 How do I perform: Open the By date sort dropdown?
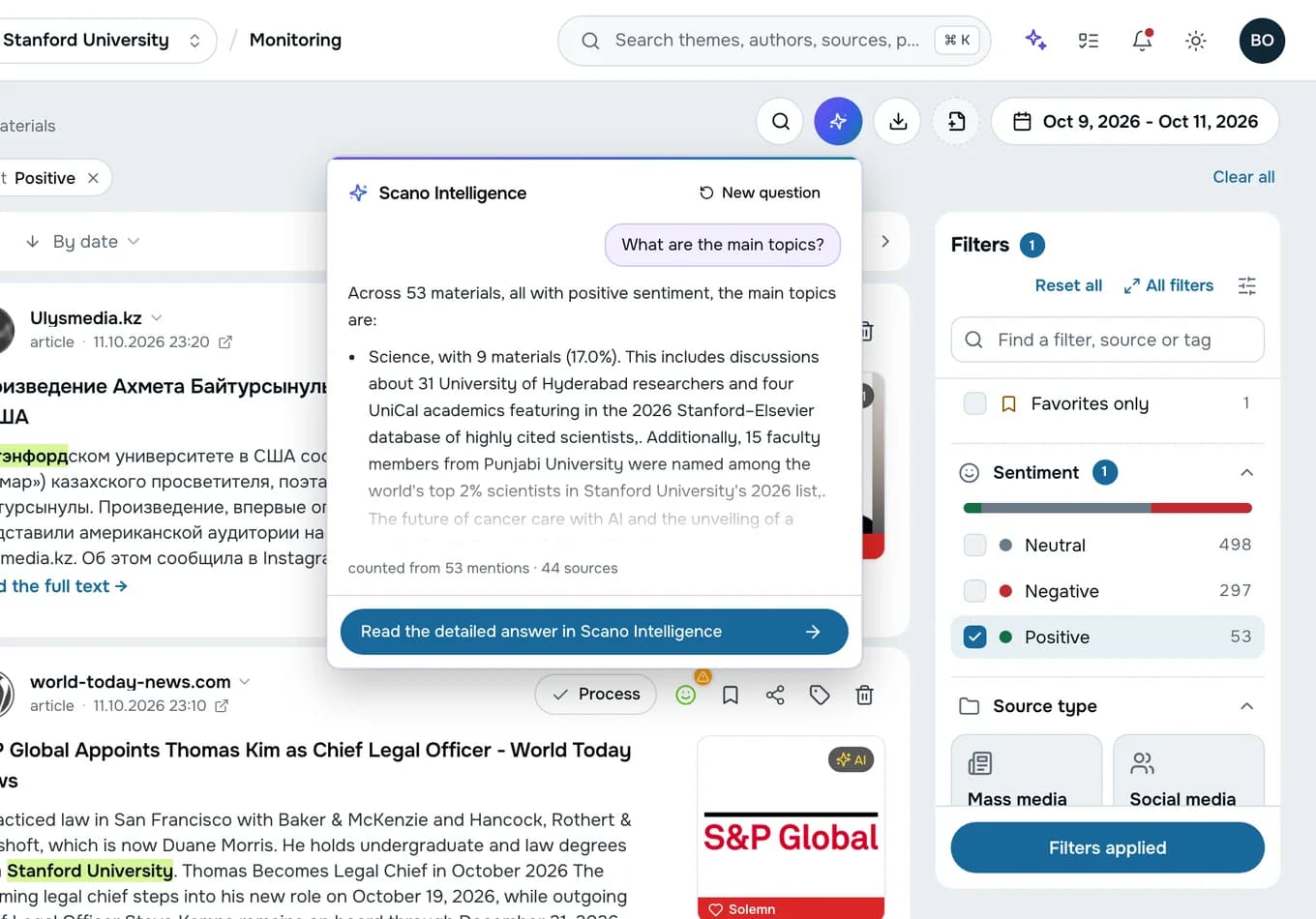[x=83, y=241]
